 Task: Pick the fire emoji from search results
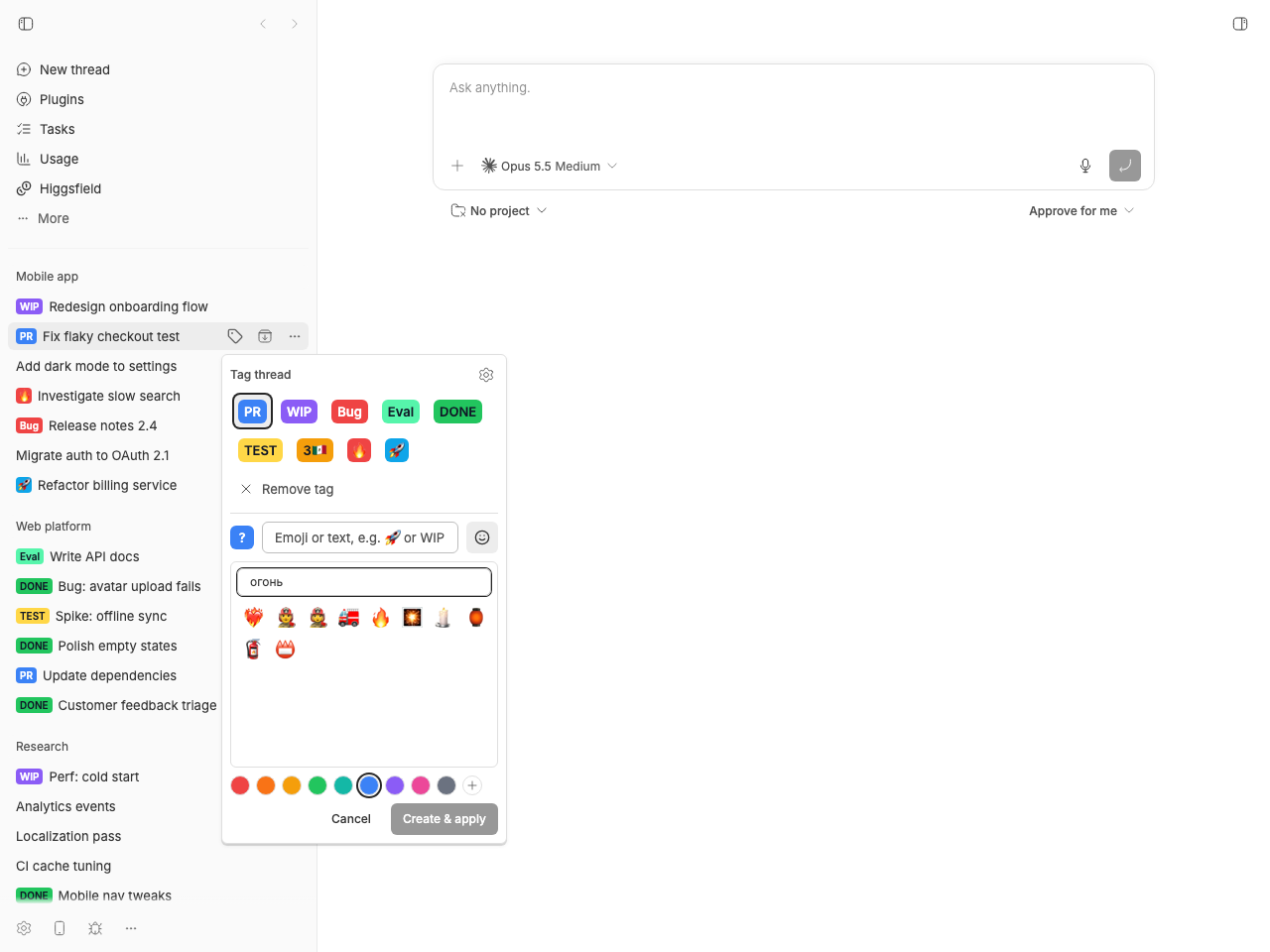381,618
